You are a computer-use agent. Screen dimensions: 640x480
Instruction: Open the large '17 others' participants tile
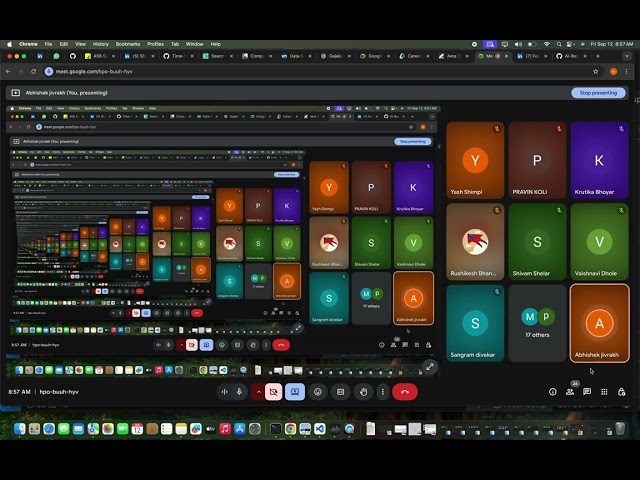[537, 323]
